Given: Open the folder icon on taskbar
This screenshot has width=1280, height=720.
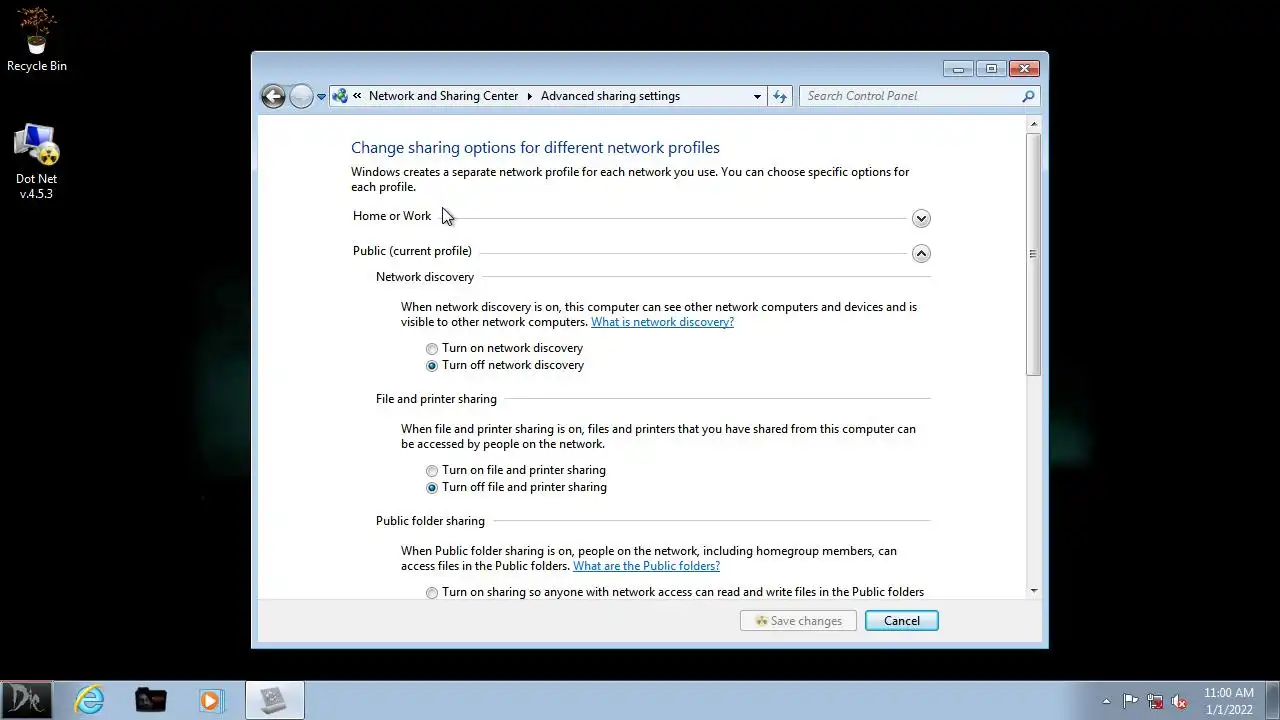Looking at the screenshot, I should tap(151, 700).
